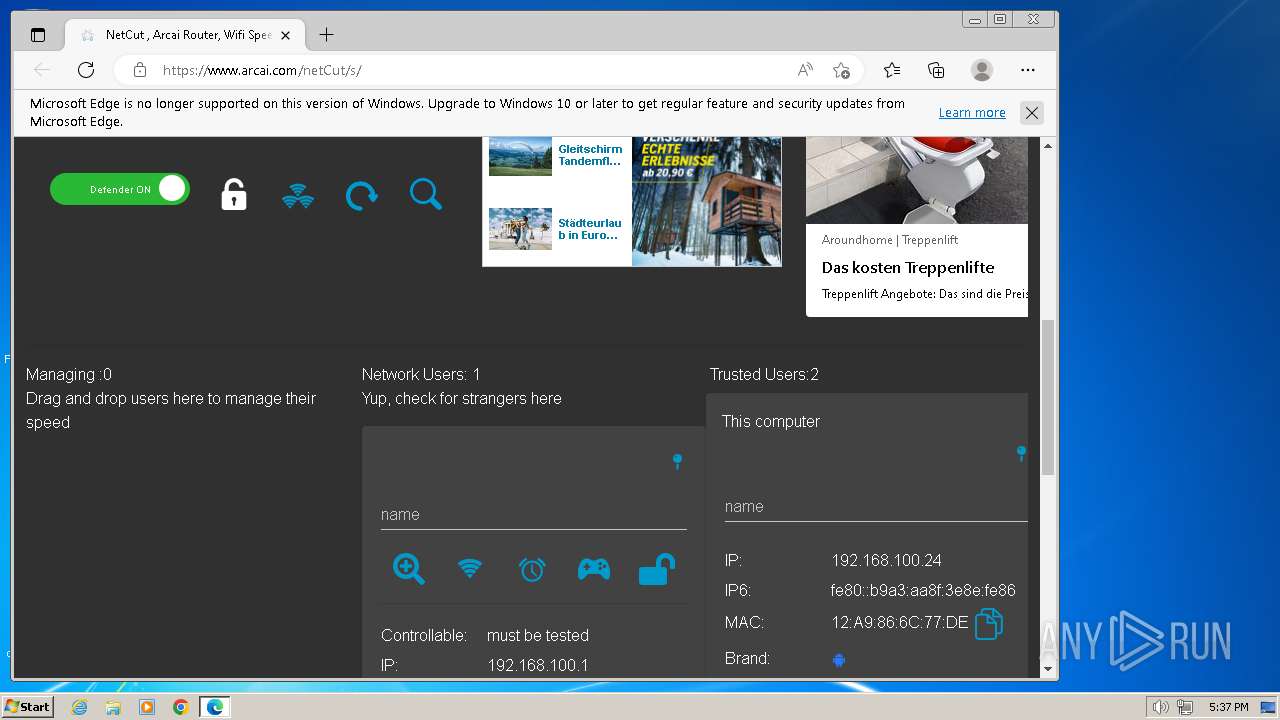This screenshot has width=1280, height=720.
Task: Click the blue WiFi scan icon
Action: click(298, 195)
